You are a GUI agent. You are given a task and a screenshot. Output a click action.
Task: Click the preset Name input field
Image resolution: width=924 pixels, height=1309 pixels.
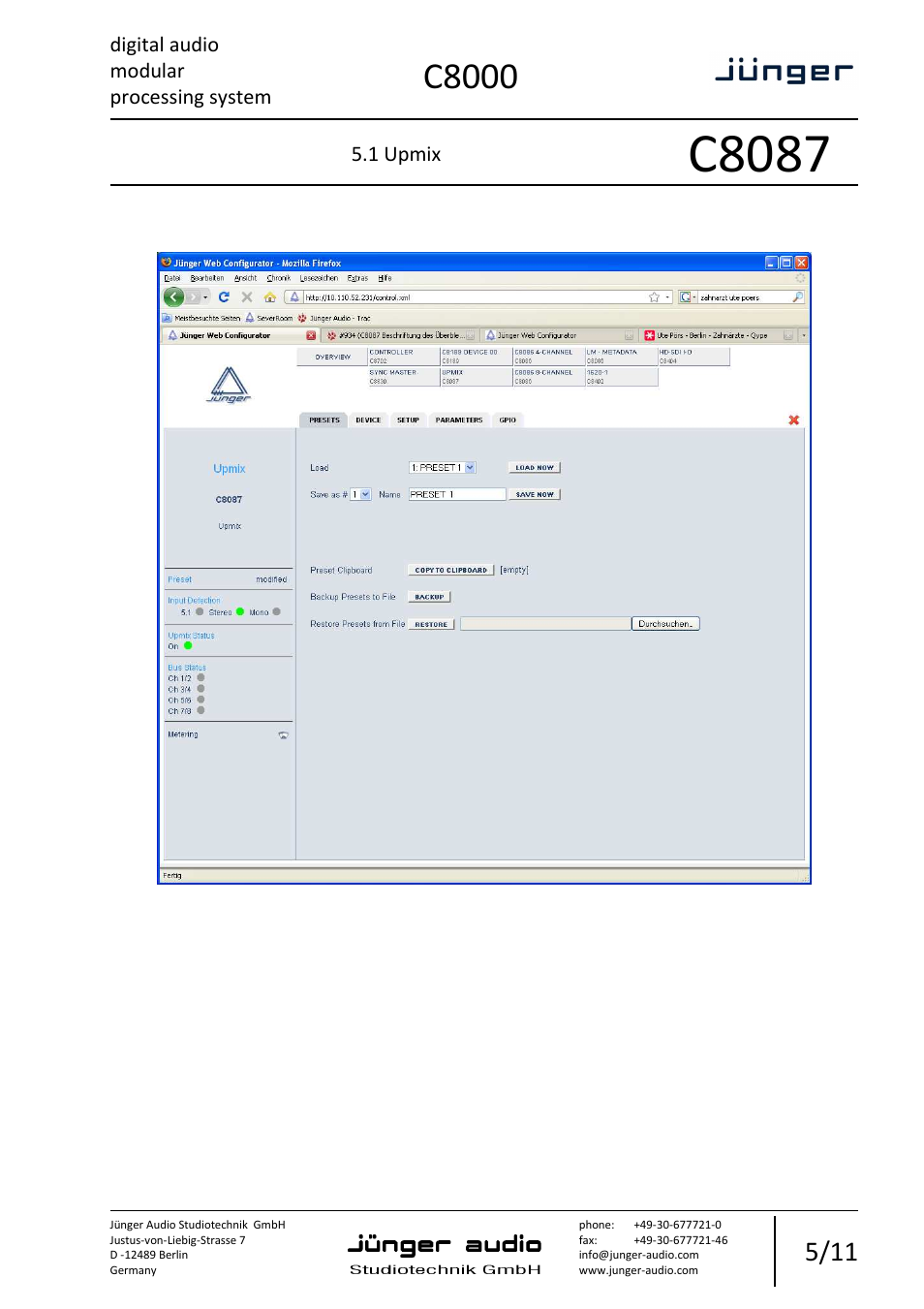(457, 495)
